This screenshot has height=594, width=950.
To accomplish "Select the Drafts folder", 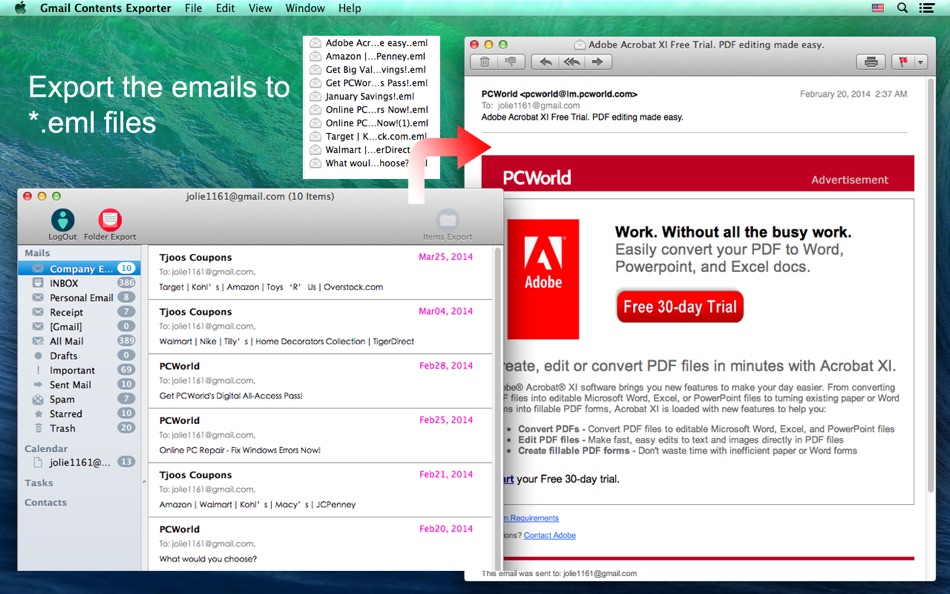I will 79,356.
